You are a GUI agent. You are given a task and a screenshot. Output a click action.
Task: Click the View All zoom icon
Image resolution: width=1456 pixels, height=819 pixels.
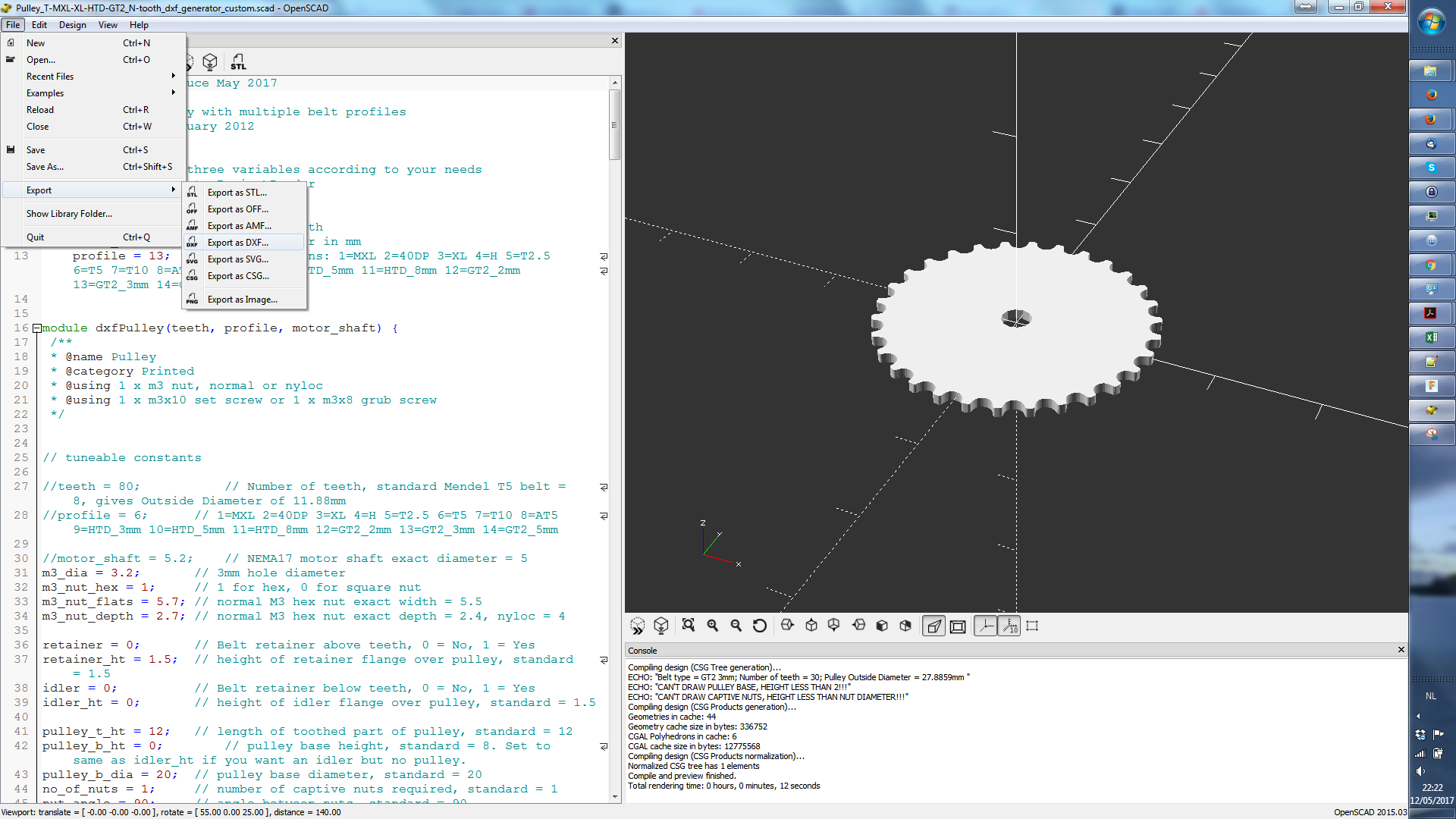tap(689, 626)
